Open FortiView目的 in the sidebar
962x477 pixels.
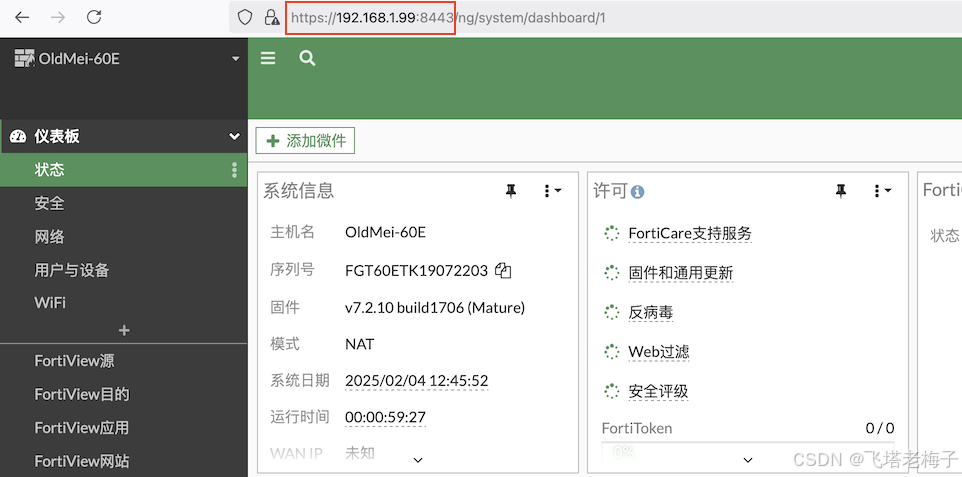(82, 394)
